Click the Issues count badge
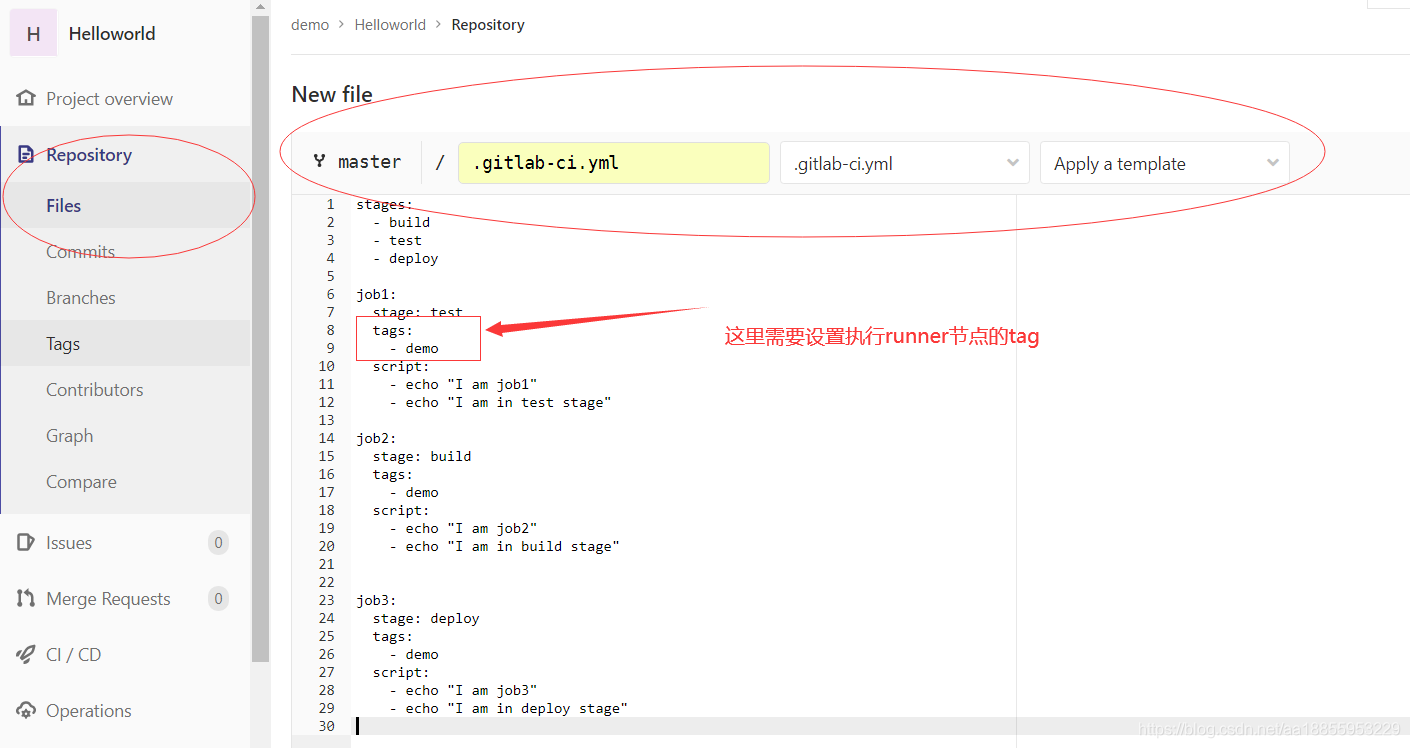Viewport: 1410px width, 748px height. coord(218,542)
